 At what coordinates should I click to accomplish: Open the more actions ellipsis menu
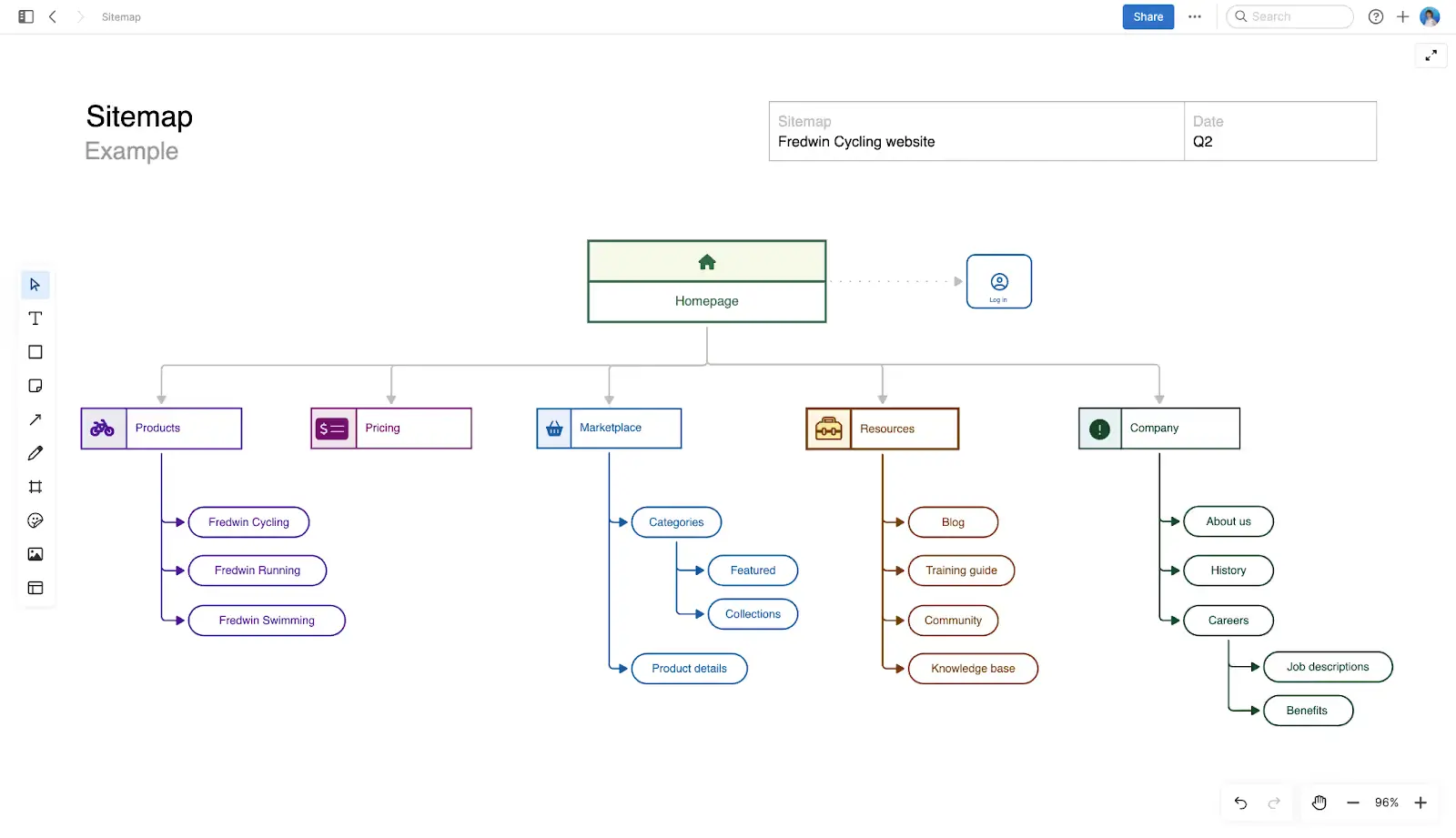[1195, 16]
